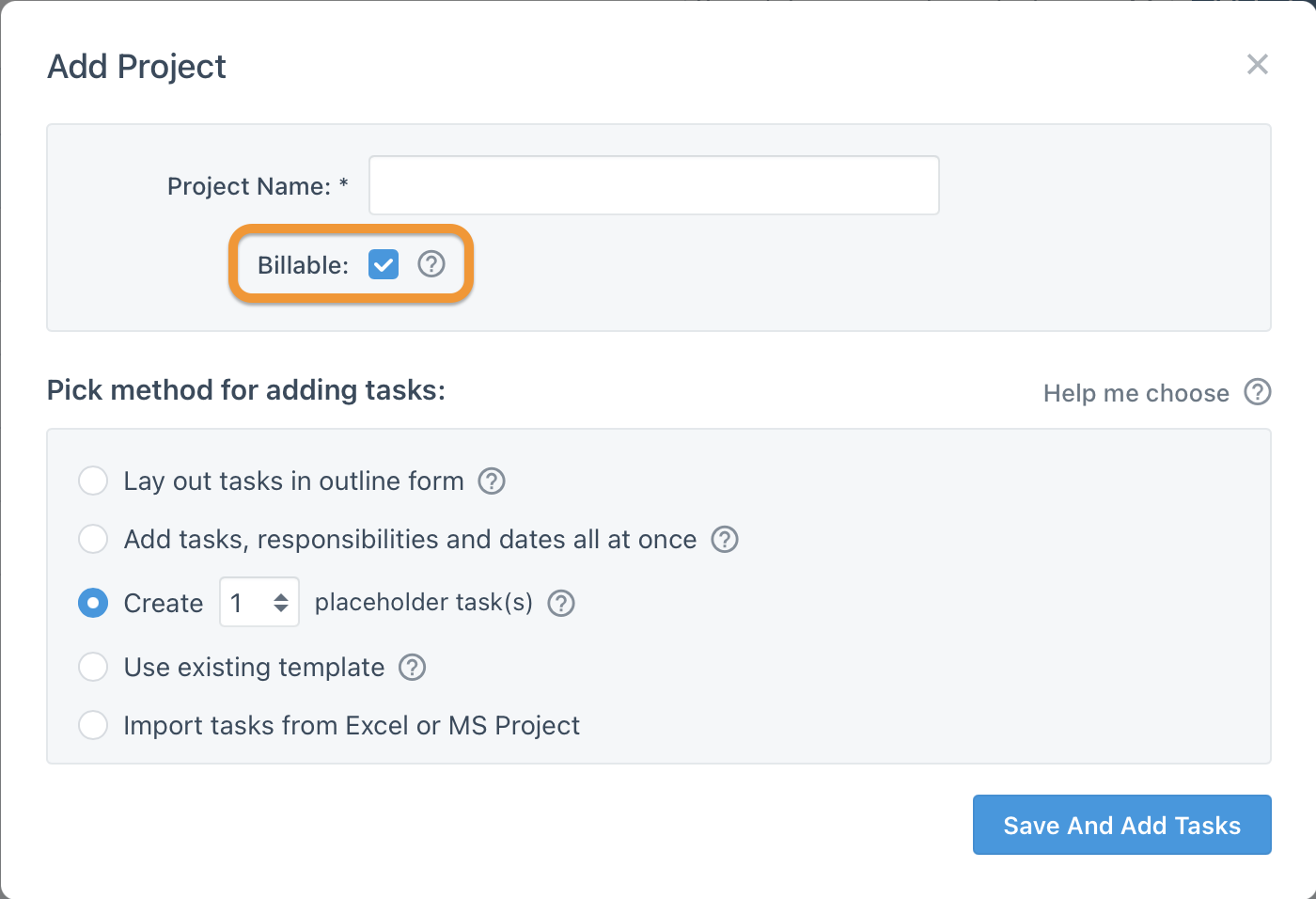Click help icon beside outline form option
Viewport: 1316px width, 899px height.
[492, 481]
